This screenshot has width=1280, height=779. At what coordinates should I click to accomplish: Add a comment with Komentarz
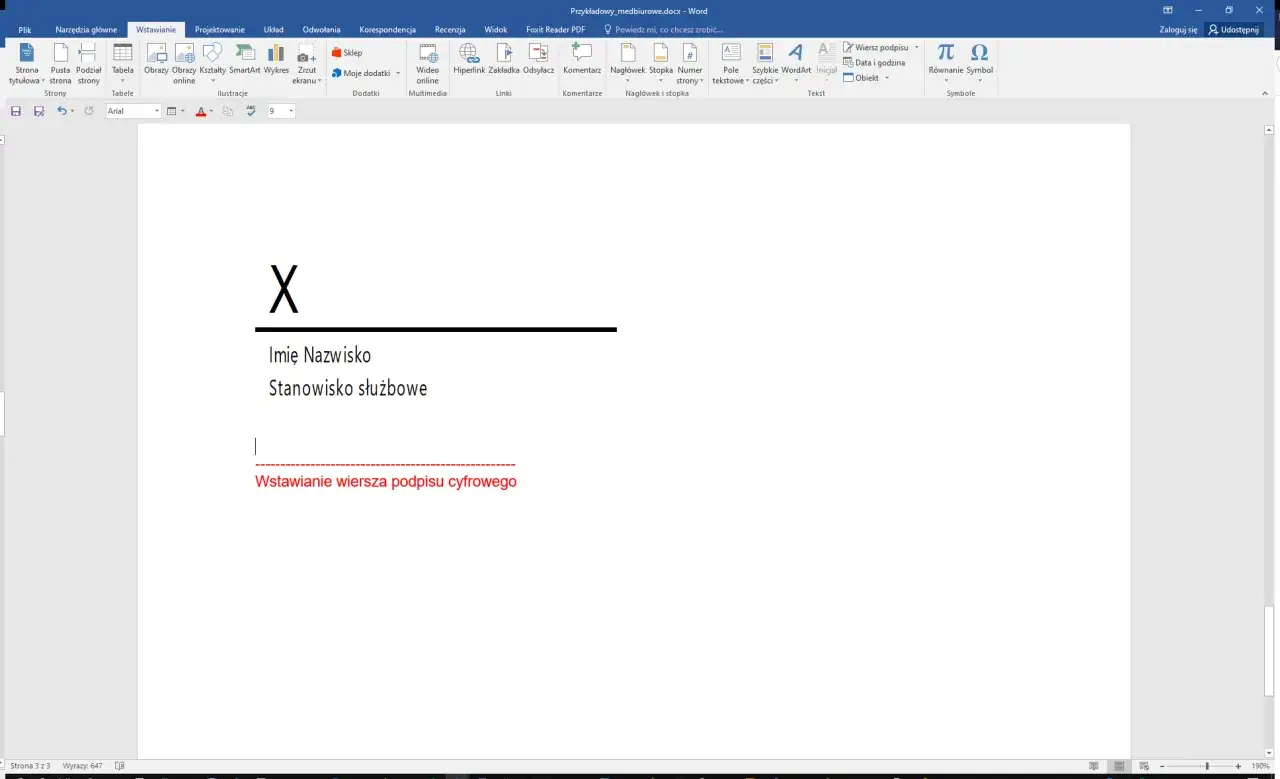pyautogui.click(x=582, y=60)
